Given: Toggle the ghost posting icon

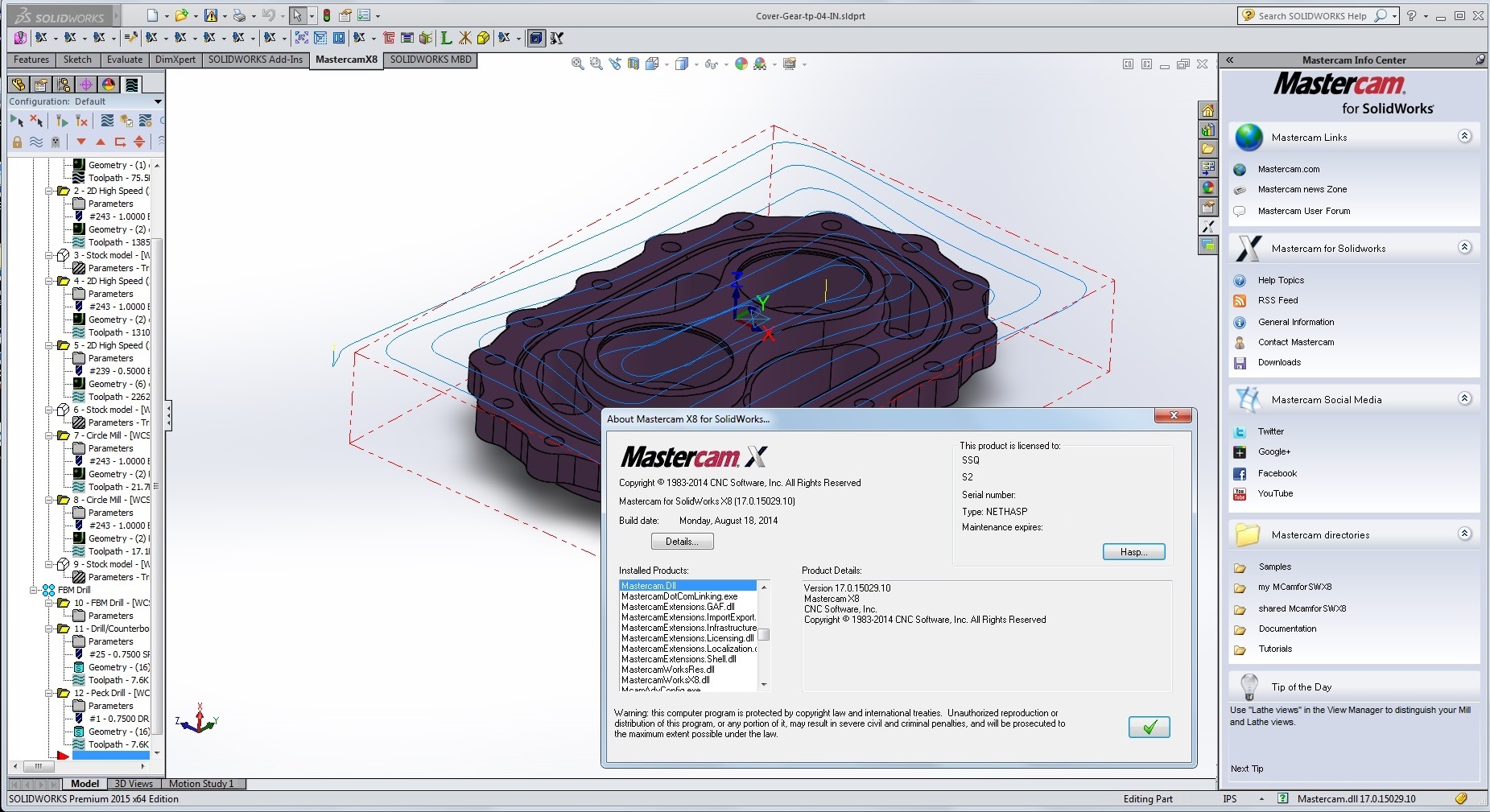Looking at the screenshot, I should (x=56, y=142).
